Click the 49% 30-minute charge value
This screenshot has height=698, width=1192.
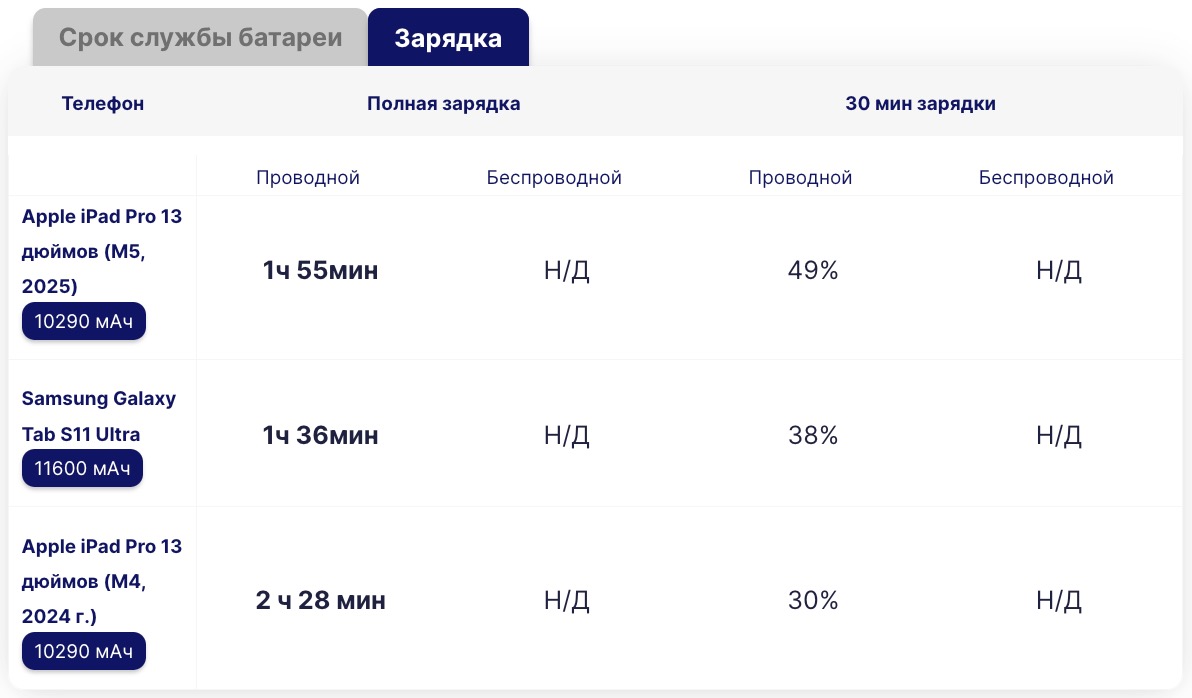[813, 270]
